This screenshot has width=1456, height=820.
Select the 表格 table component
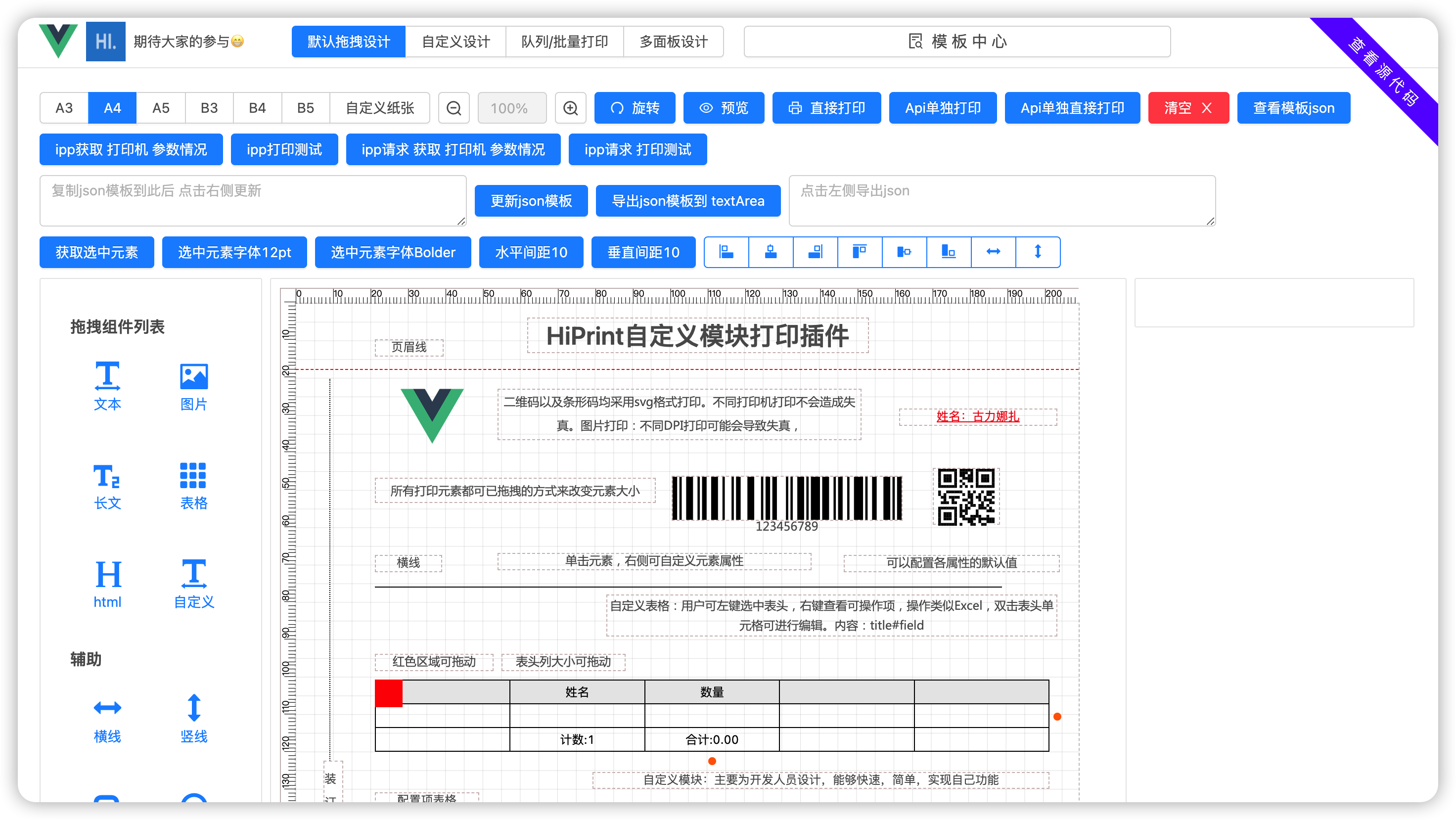pos(194,486)
